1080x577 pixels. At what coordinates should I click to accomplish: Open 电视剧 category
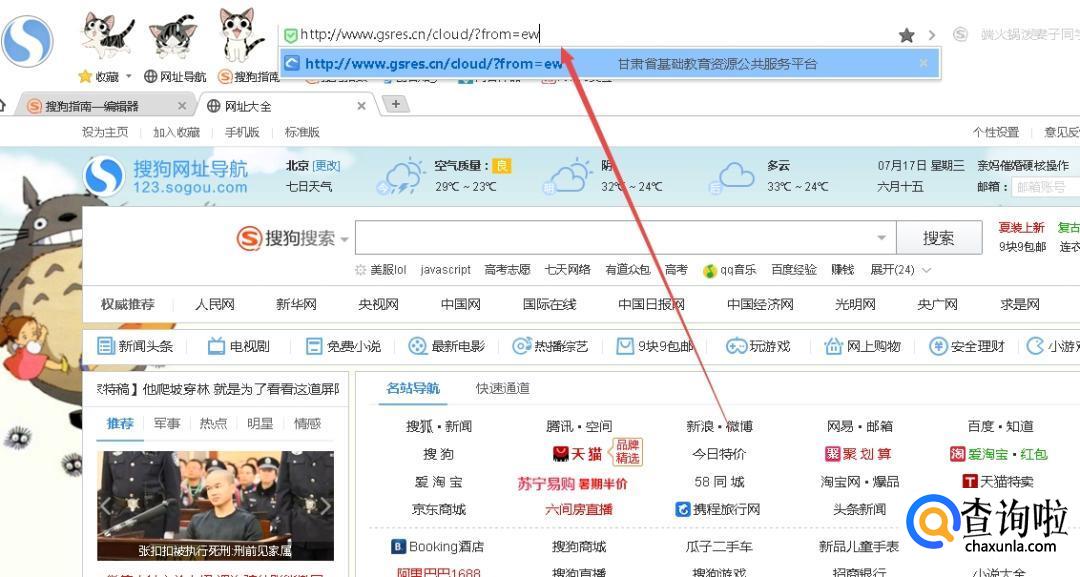coord(239,346)
